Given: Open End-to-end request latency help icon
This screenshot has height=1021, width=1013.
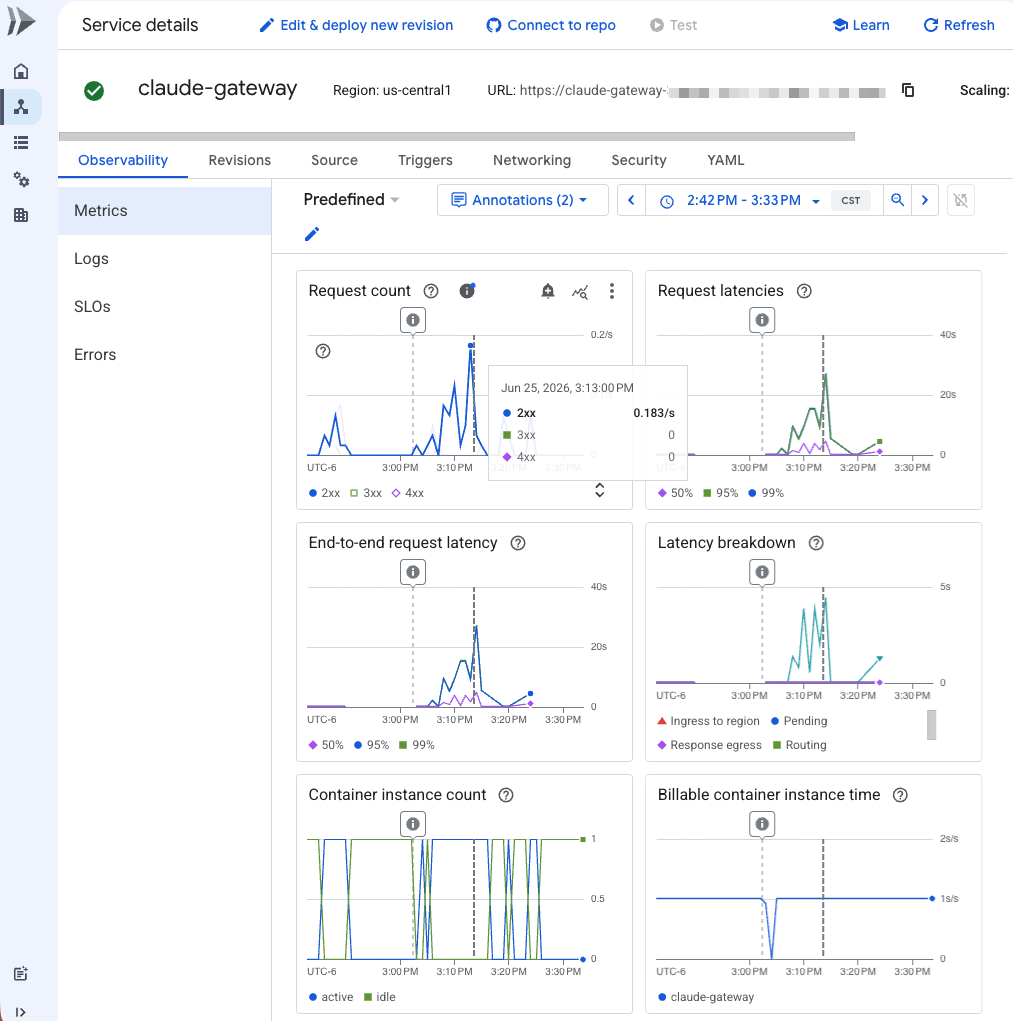Looking at the screenshot, I should (518, 543).
